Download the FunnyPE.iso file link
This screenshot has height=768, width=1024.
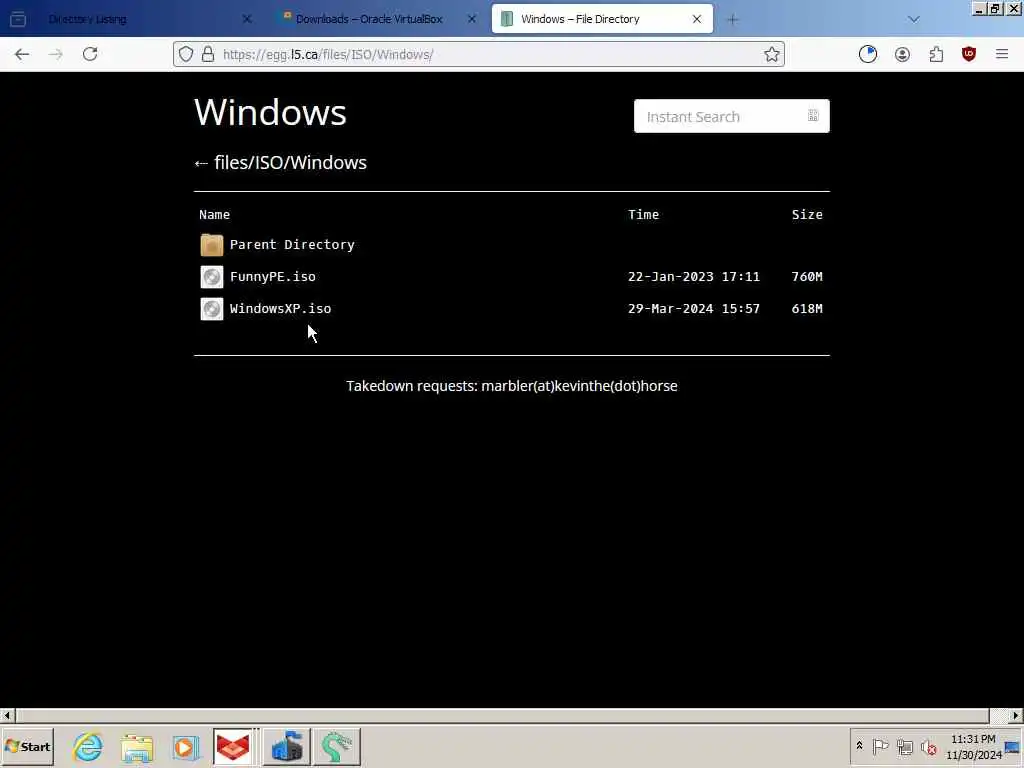point(272,276)
